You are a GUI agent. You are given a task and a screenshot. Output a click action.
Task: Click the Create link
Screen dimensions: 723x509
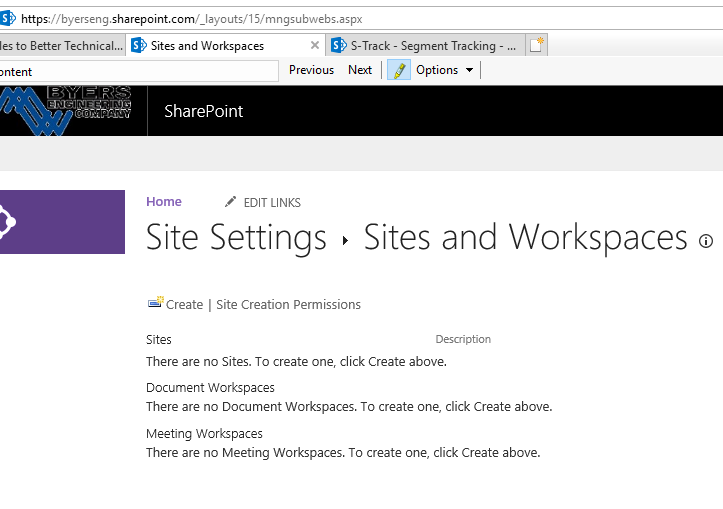coord(184,305)
